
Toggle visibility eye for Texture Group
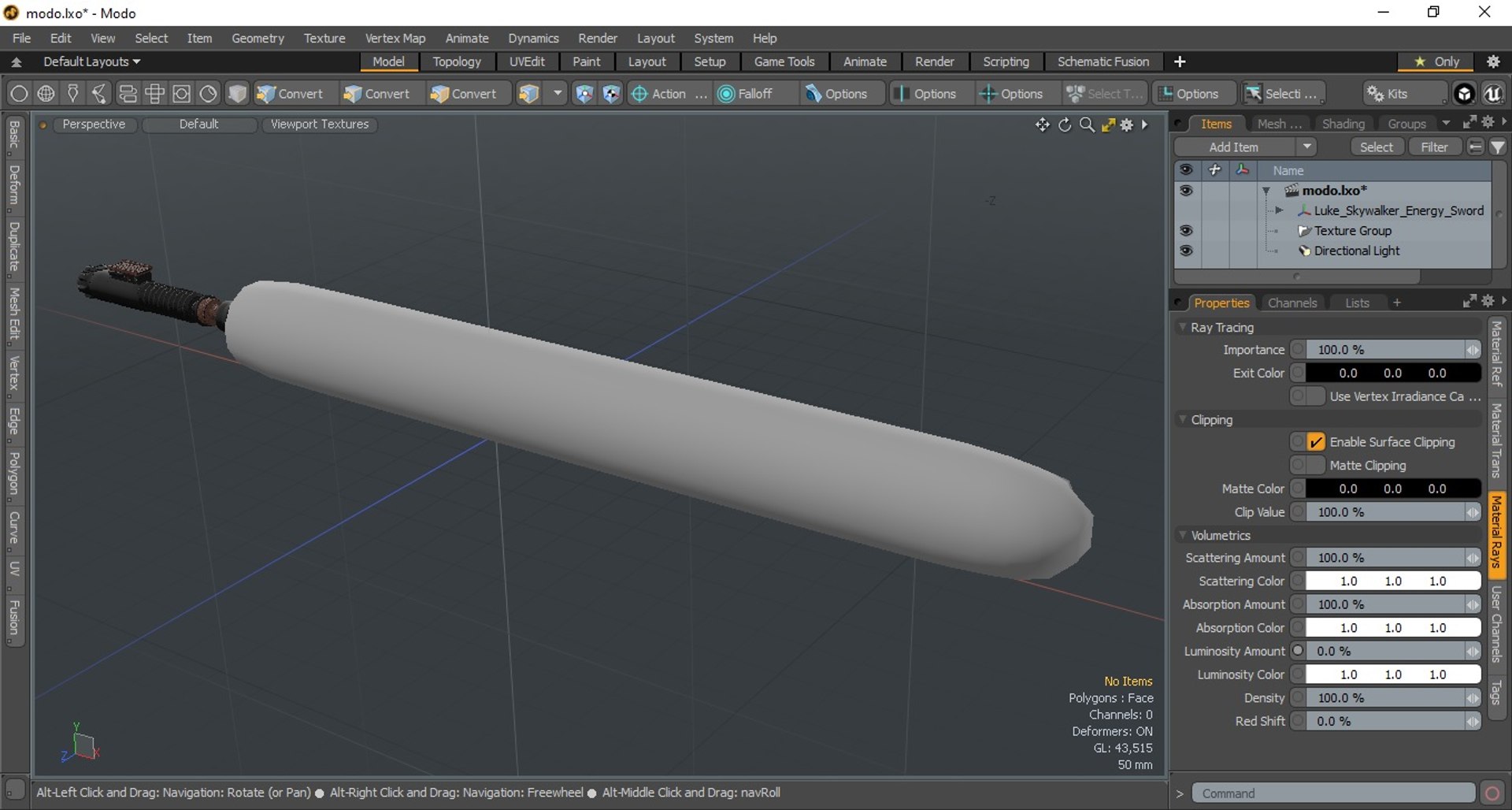pyautogui.click(x=1186, y=231)
